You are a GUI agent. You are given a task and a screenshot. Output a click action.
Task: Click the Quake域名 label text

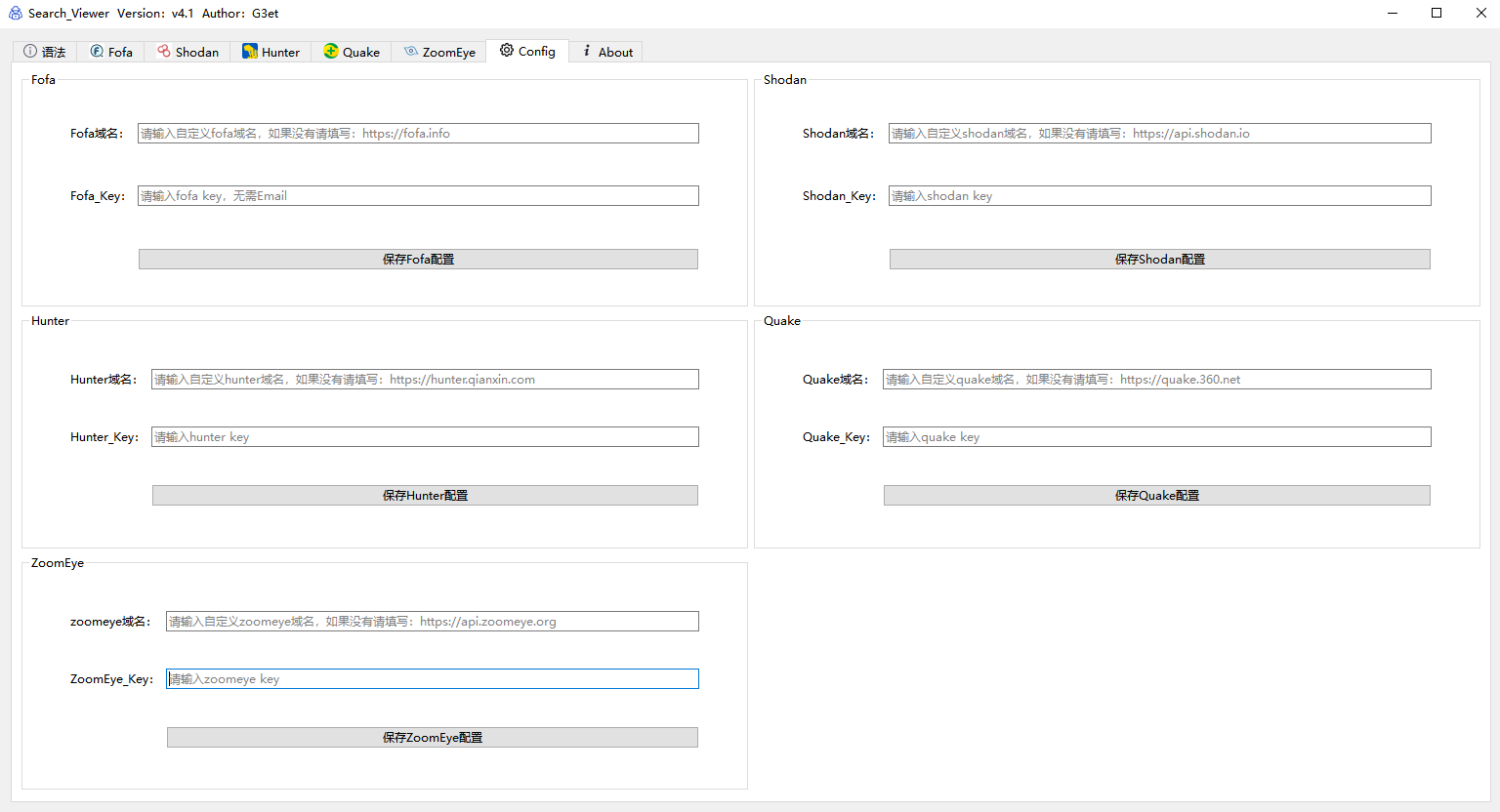pos(835,380)
